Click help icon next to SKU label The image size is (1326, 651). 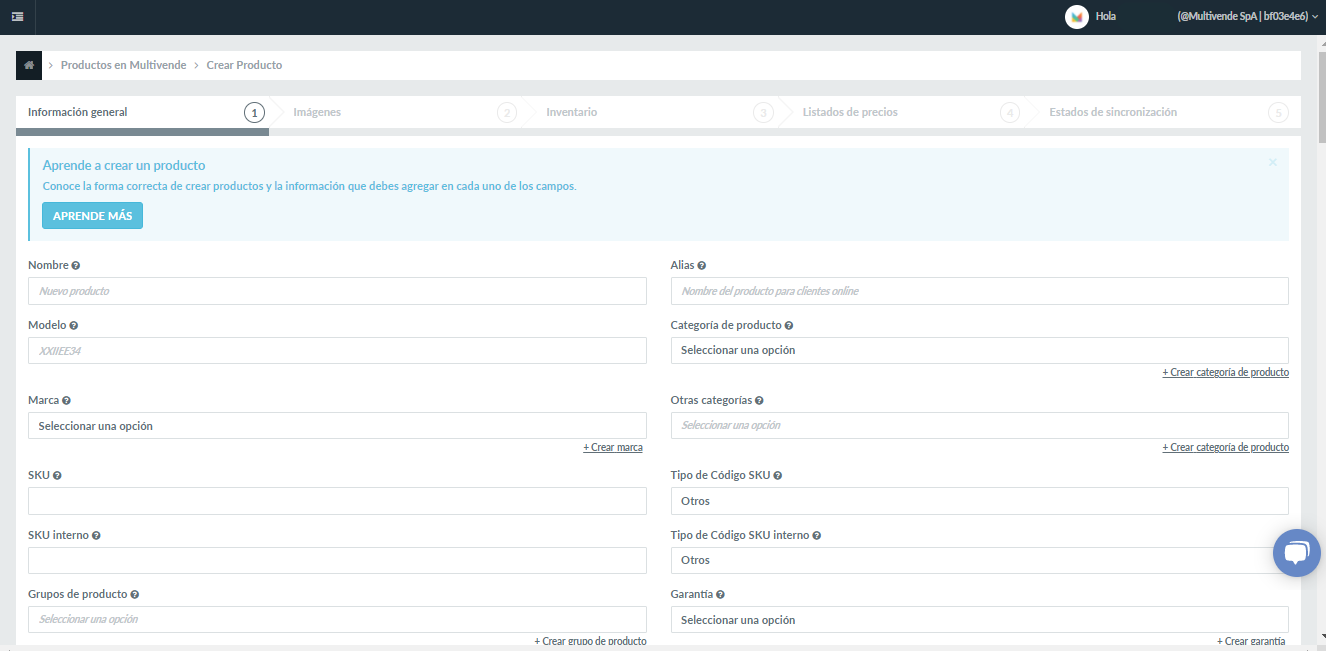pos(57,476)
